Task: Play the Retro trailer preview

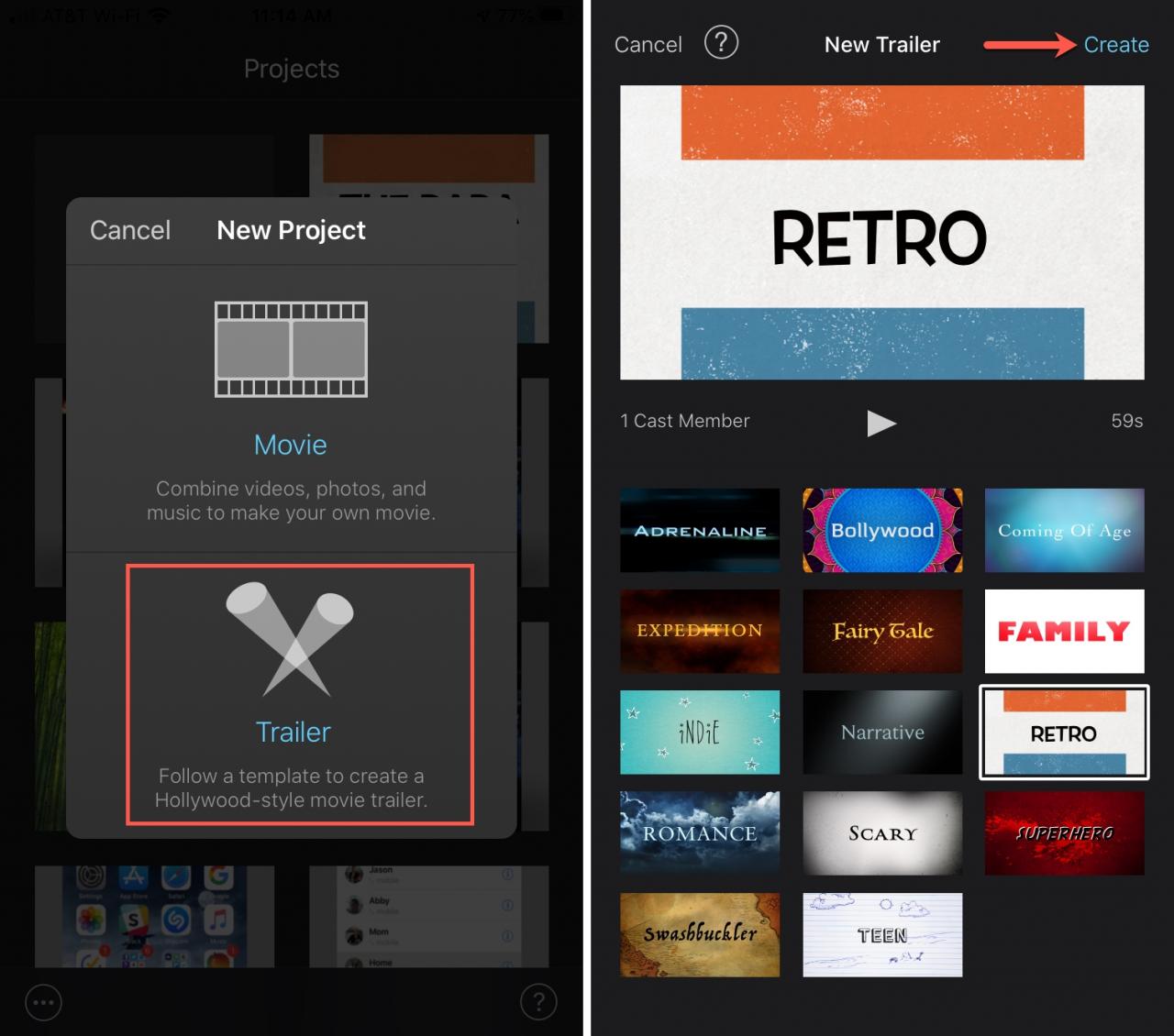Action: click(881, 423)
